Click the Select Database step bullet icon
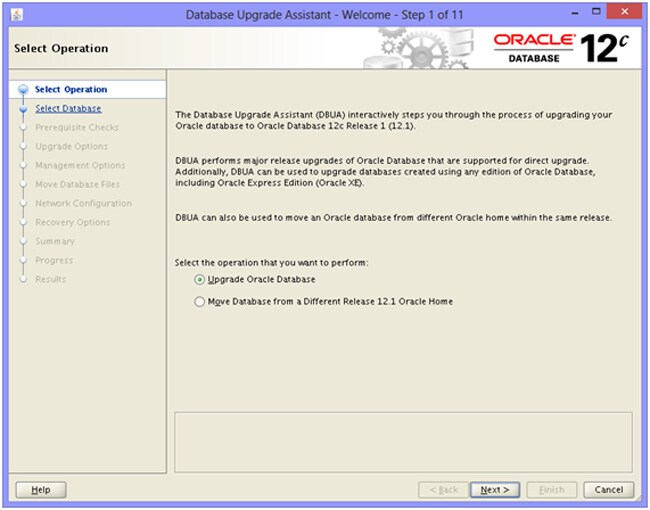650x510 pixels. (x=23, y=109)
